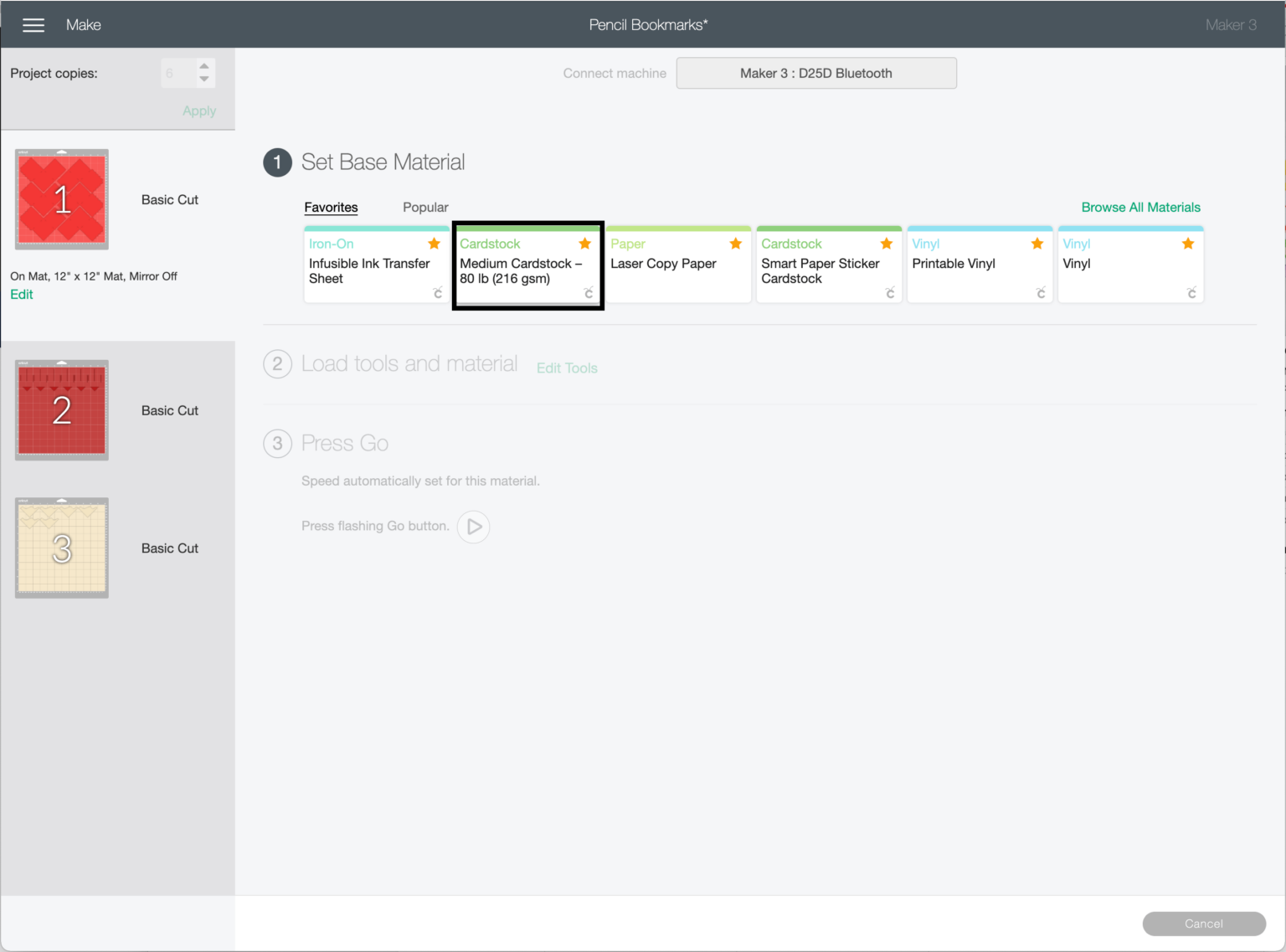
Task: Toggle favorite star on Medium Cardstock
Action: (x=584, y=244)
